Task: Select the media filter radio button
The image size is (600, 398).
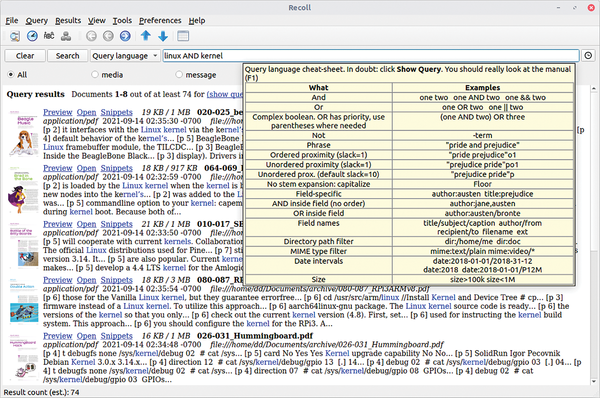Action: click(x=95, y=75)
